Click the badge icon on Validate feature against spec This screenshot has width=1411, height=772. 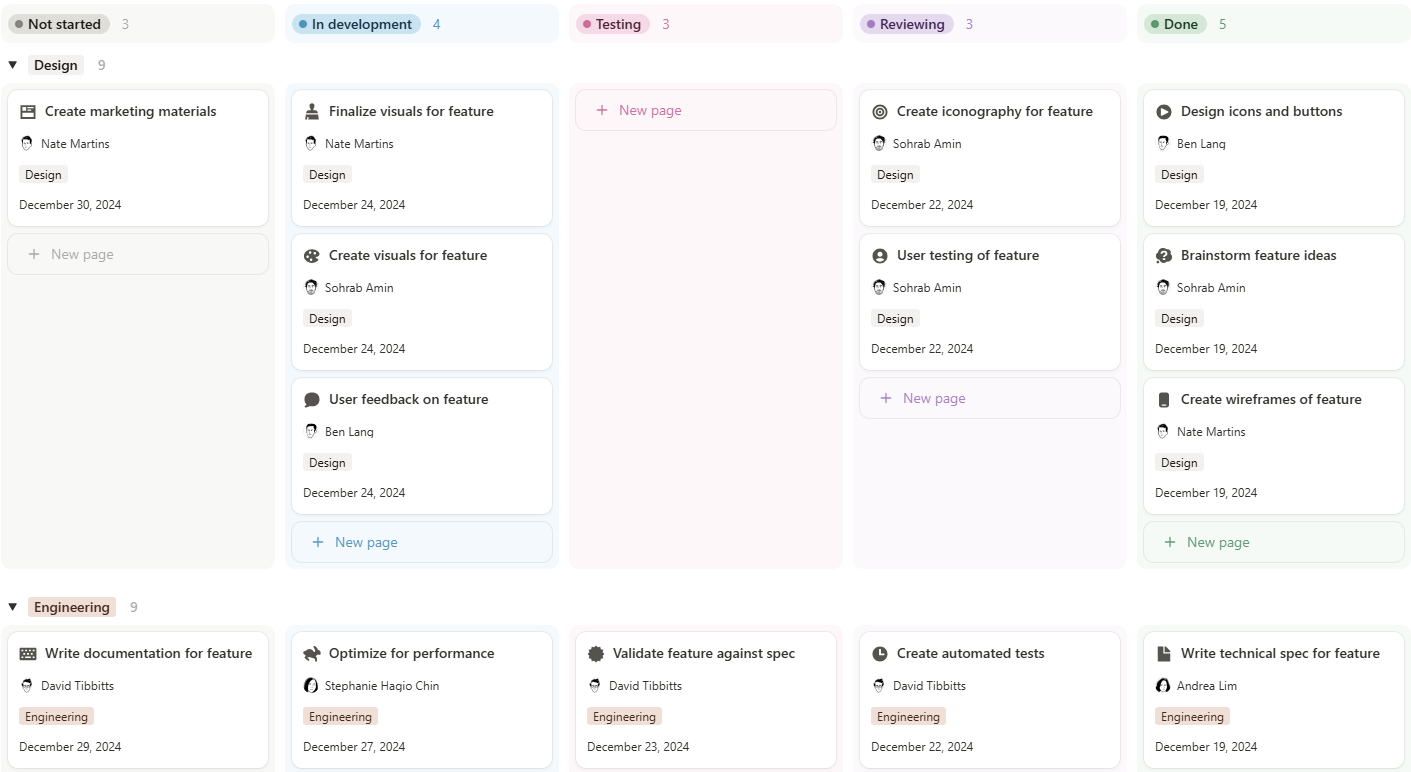tap(596, 654)
